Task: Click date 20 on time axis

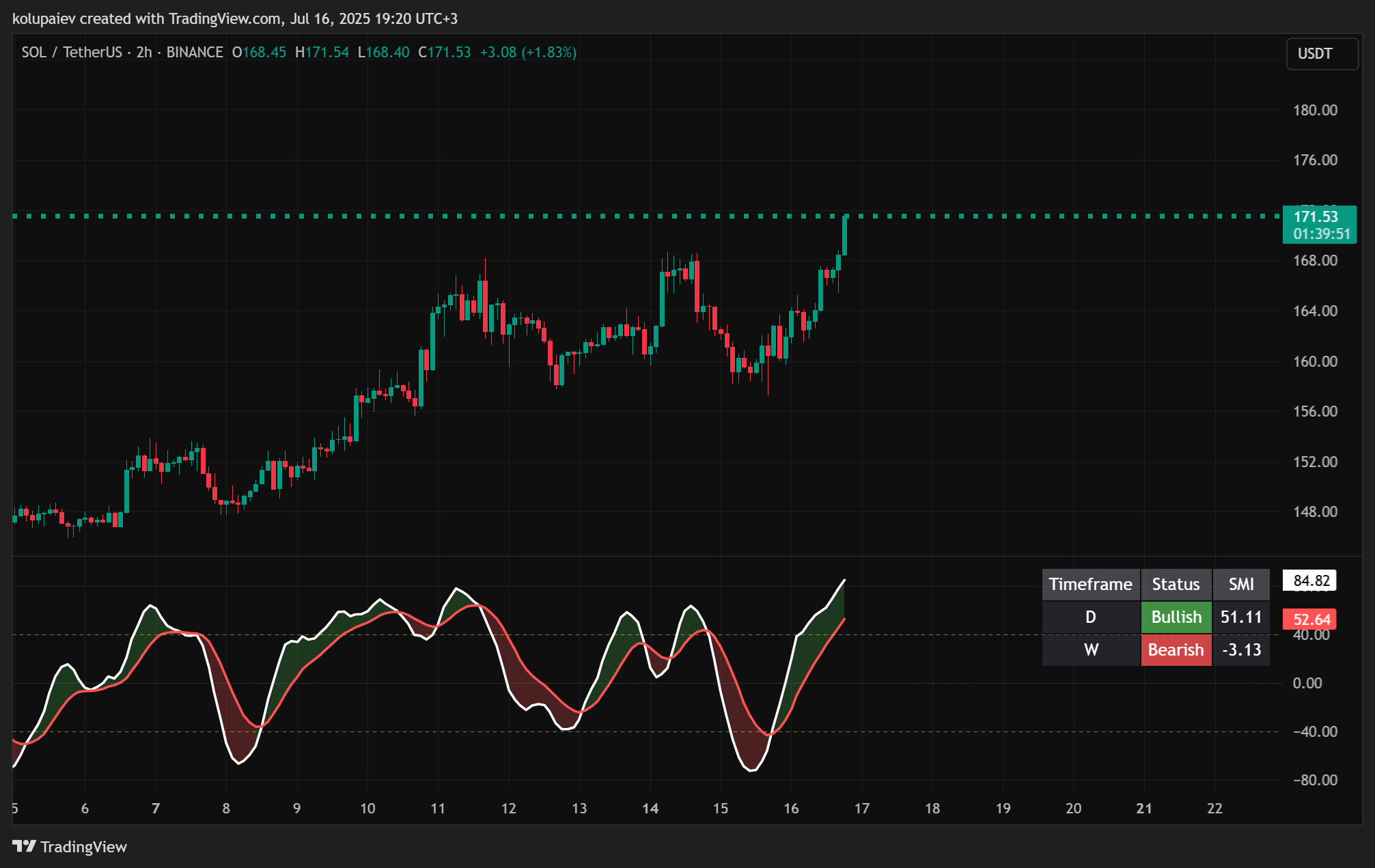Action: tap(1074, 809)
